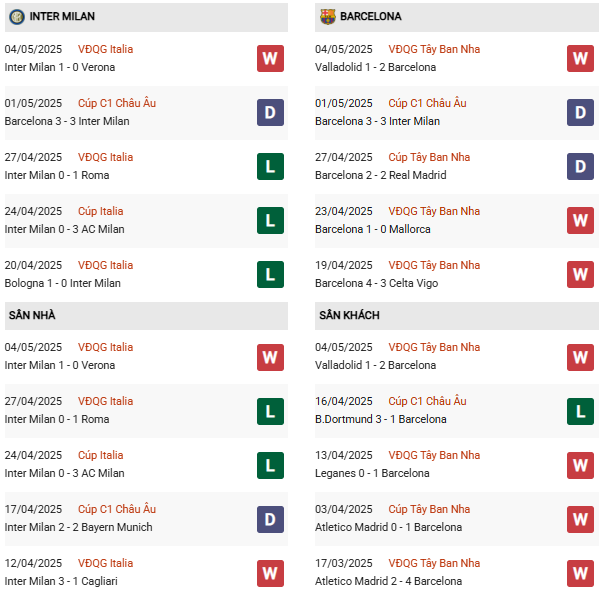600x593 pixels.
Task: Click the L badge for Inter Milan 0-1 Roma under the INTER MILAN header
Action: pyautogui.click(x=270, y=166)
